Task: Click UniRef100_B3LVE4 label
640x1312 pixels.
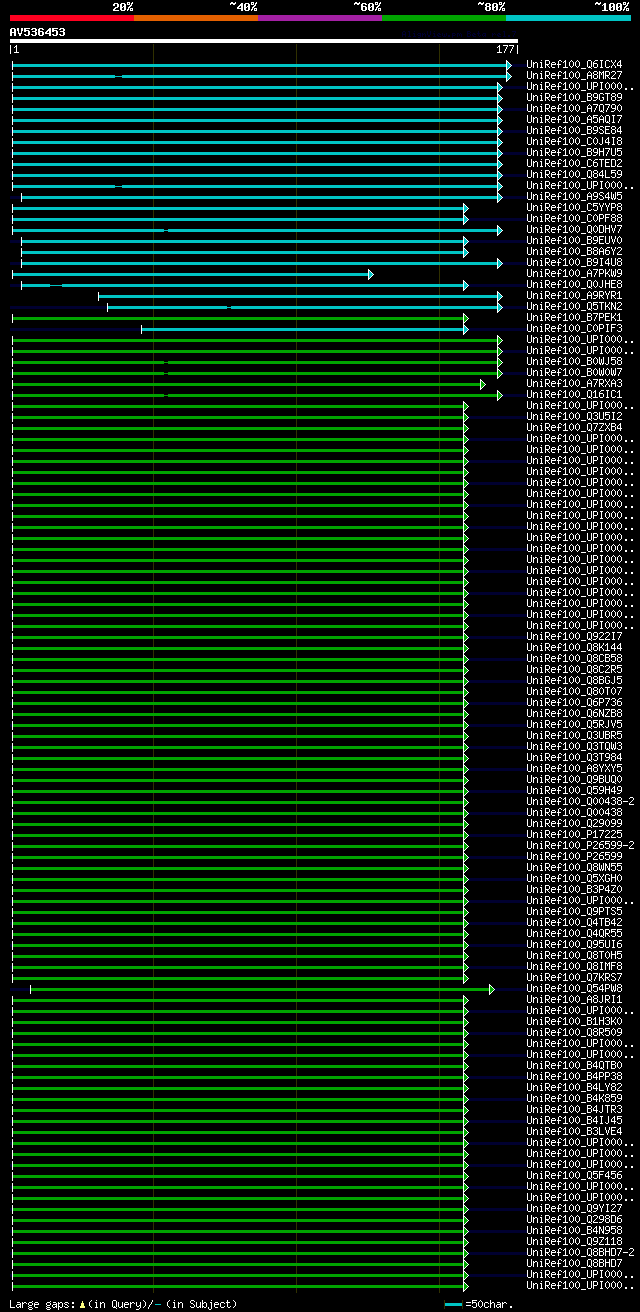Action: tap(574, 1131)
